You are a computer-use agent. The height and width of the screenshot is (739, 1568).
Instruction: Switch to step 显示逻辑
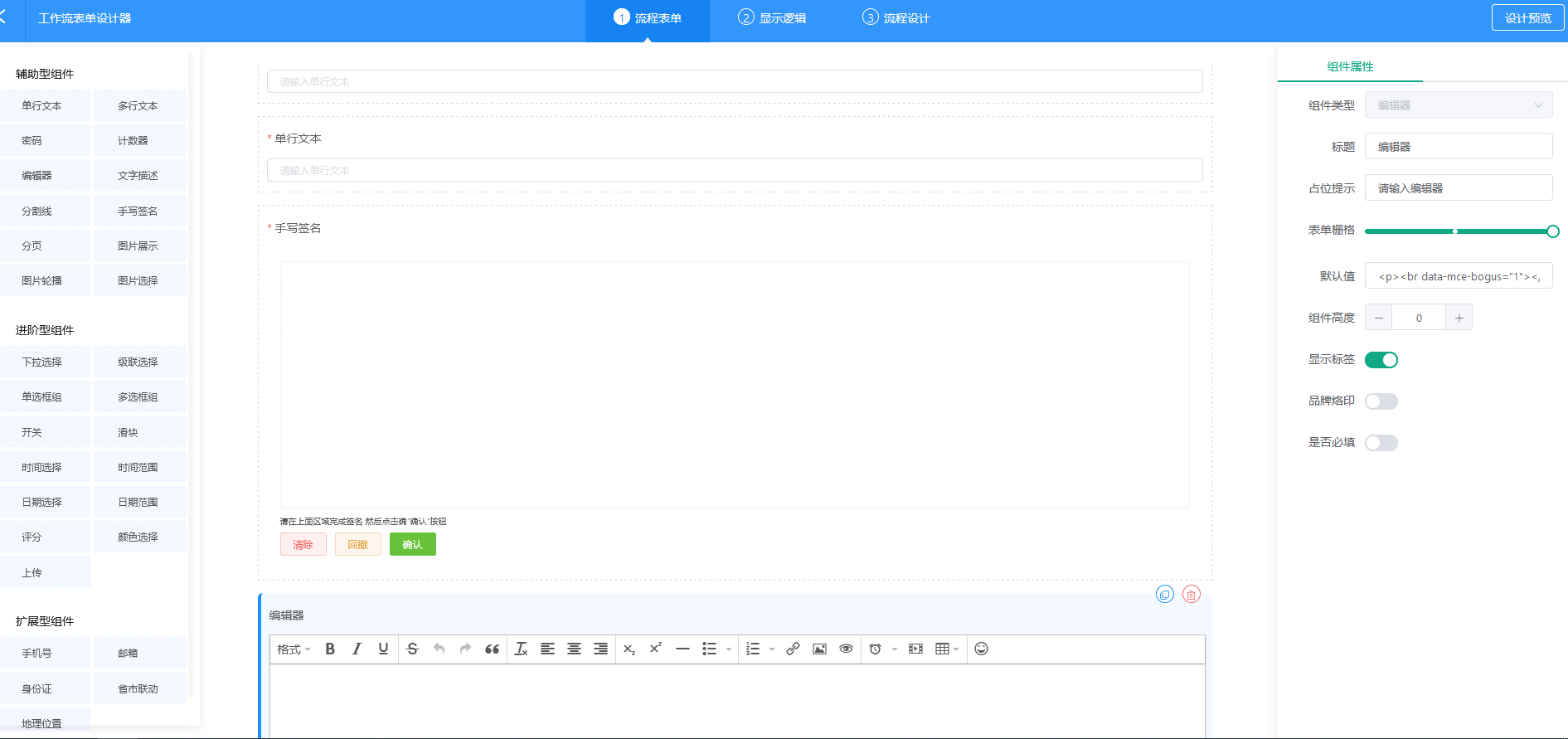[x=772, y=18]
